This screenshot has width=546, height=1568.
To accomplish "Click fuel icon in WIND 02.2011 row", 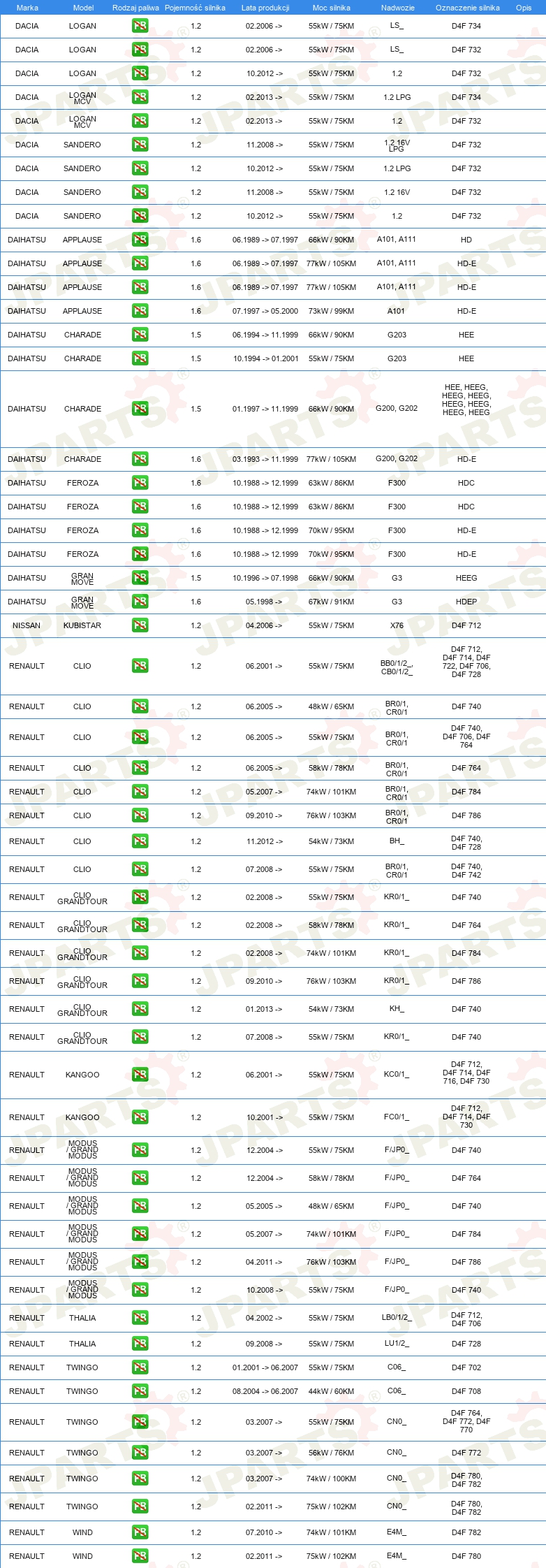I will (140, 1556).
